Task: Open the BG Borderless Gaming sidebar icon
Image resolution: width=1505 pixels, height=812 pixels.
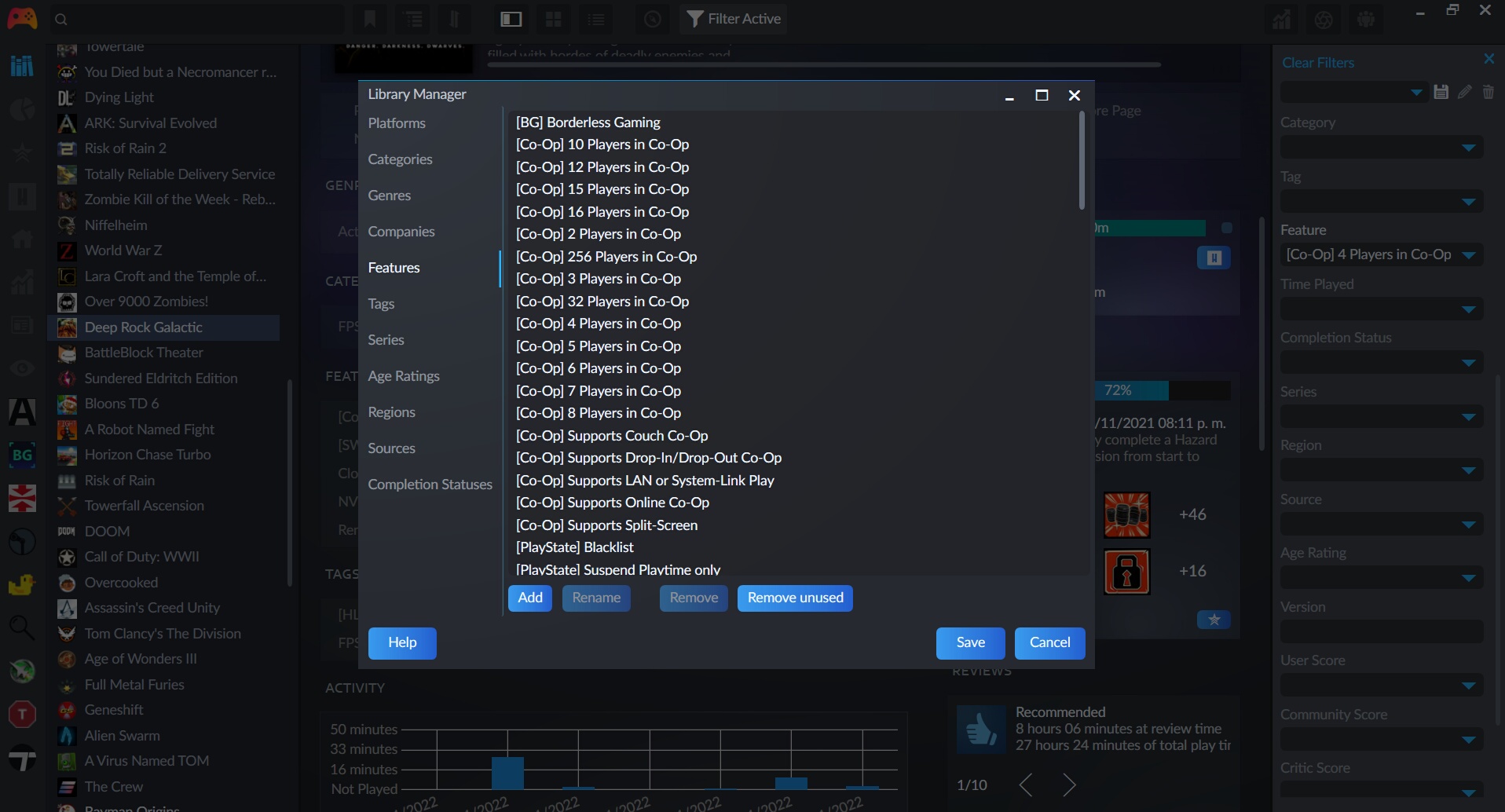Action: point(22,455)
